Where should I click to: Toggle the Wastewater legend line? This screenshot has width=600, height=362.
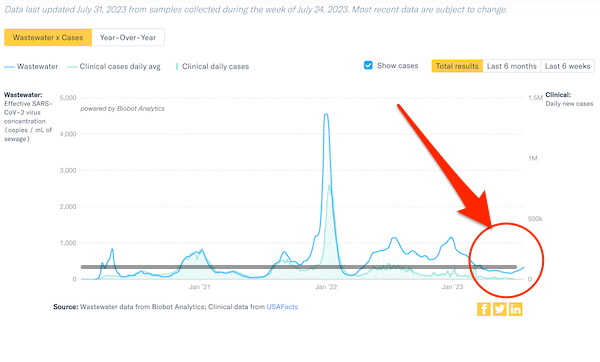coord(31,67)
